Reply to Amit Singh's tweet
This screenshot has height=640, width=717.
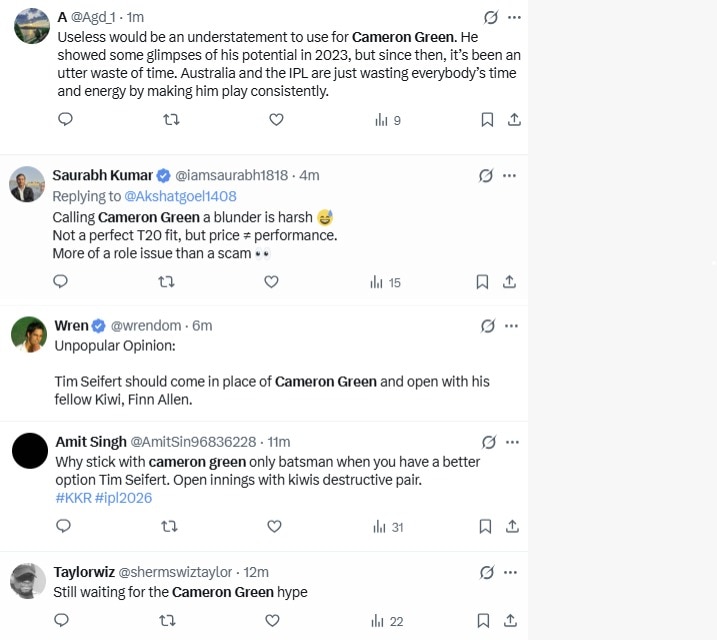tap(62, 526)
